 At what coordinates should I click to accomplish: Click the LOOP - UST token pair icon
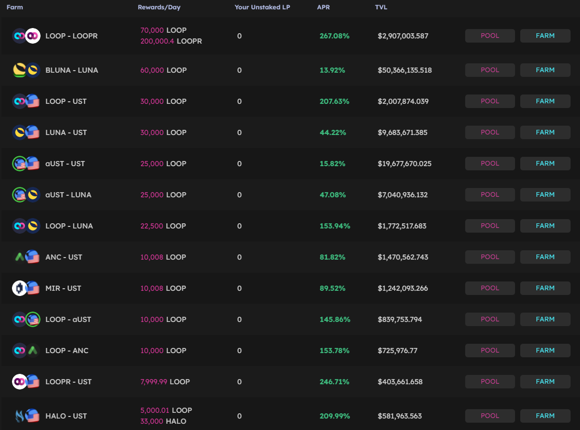coord(26,101)
